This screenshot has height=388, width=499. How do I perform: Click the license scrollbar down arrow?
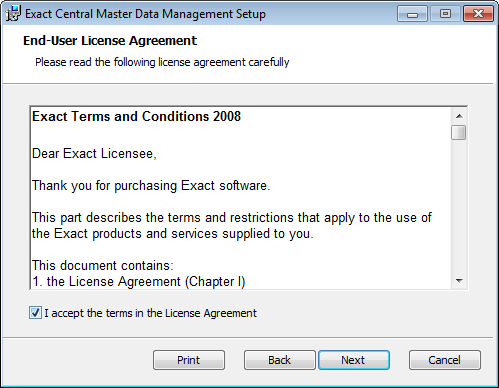point(459,281)
